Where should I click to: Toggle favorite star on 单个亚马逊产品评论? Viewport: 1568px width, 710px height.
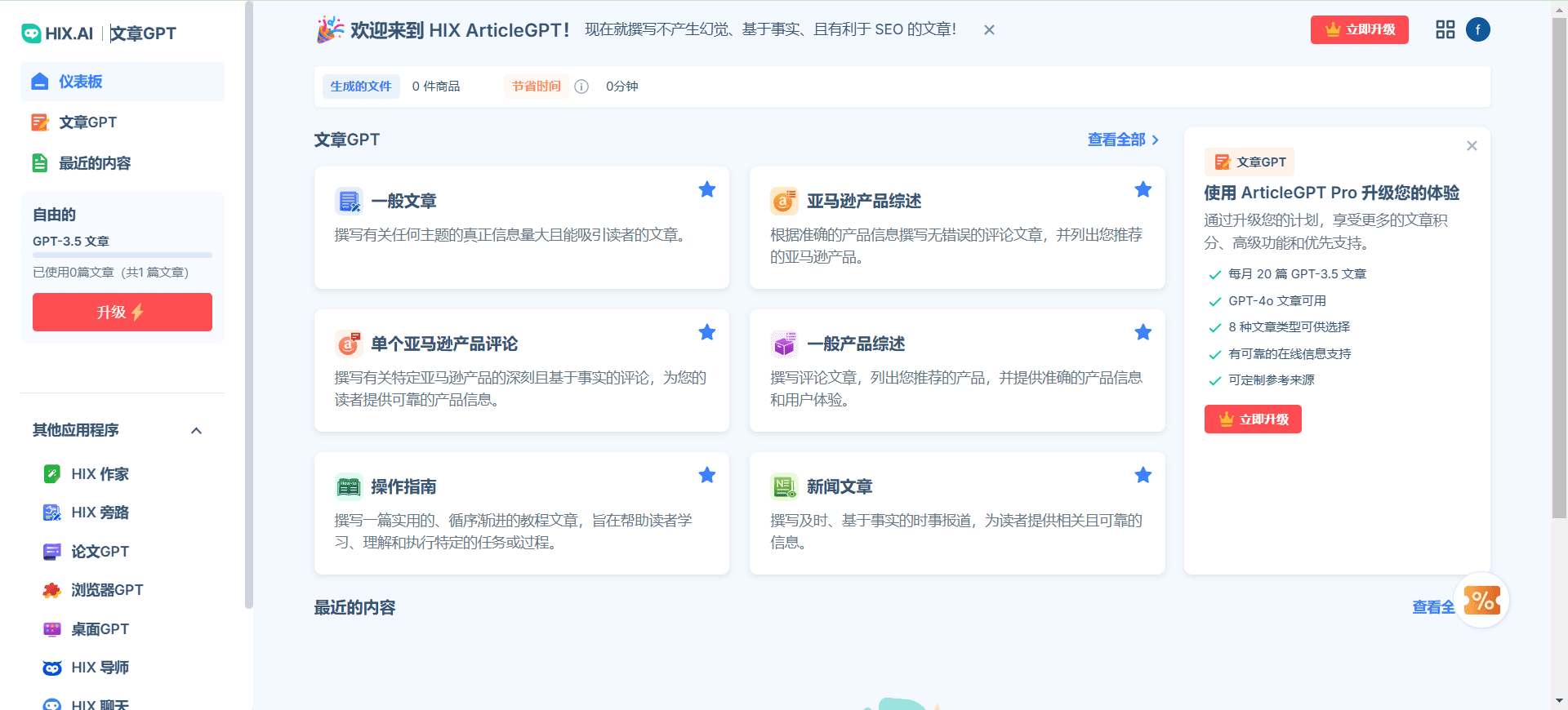(x=707, y=332)
